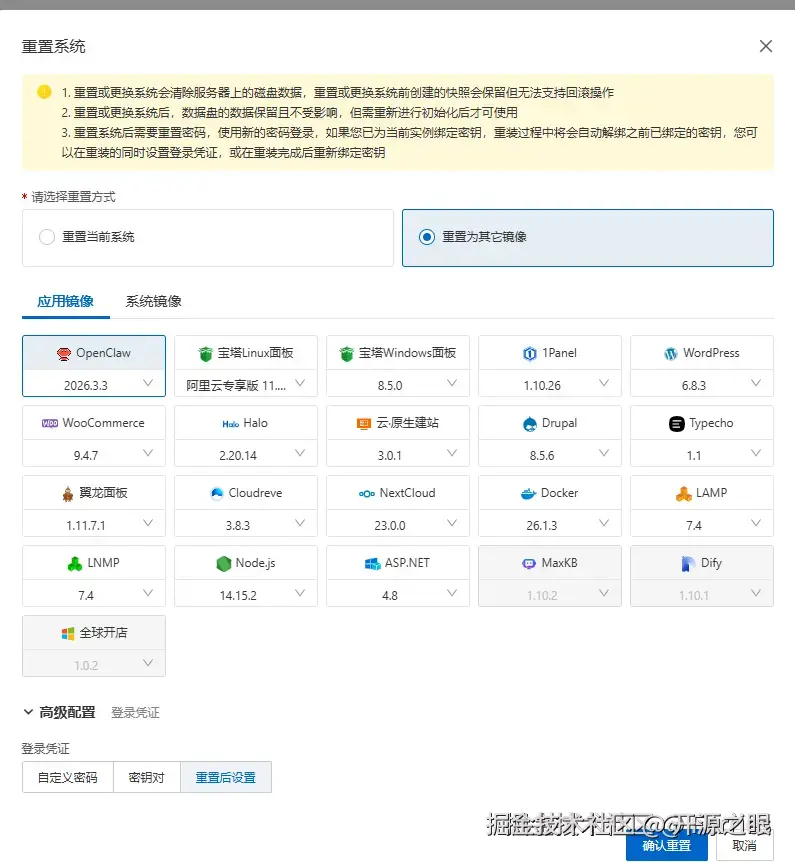Click the LAMP orange icon

pyautogui.click(x=683, y=494)
